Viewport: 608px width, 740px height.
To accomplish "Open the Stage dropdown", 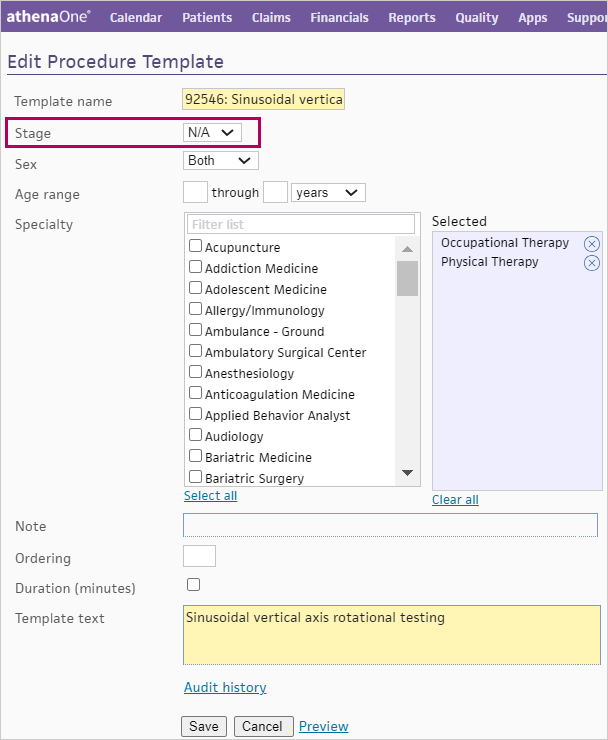I will pyautogui.click(x=212, y=133).
